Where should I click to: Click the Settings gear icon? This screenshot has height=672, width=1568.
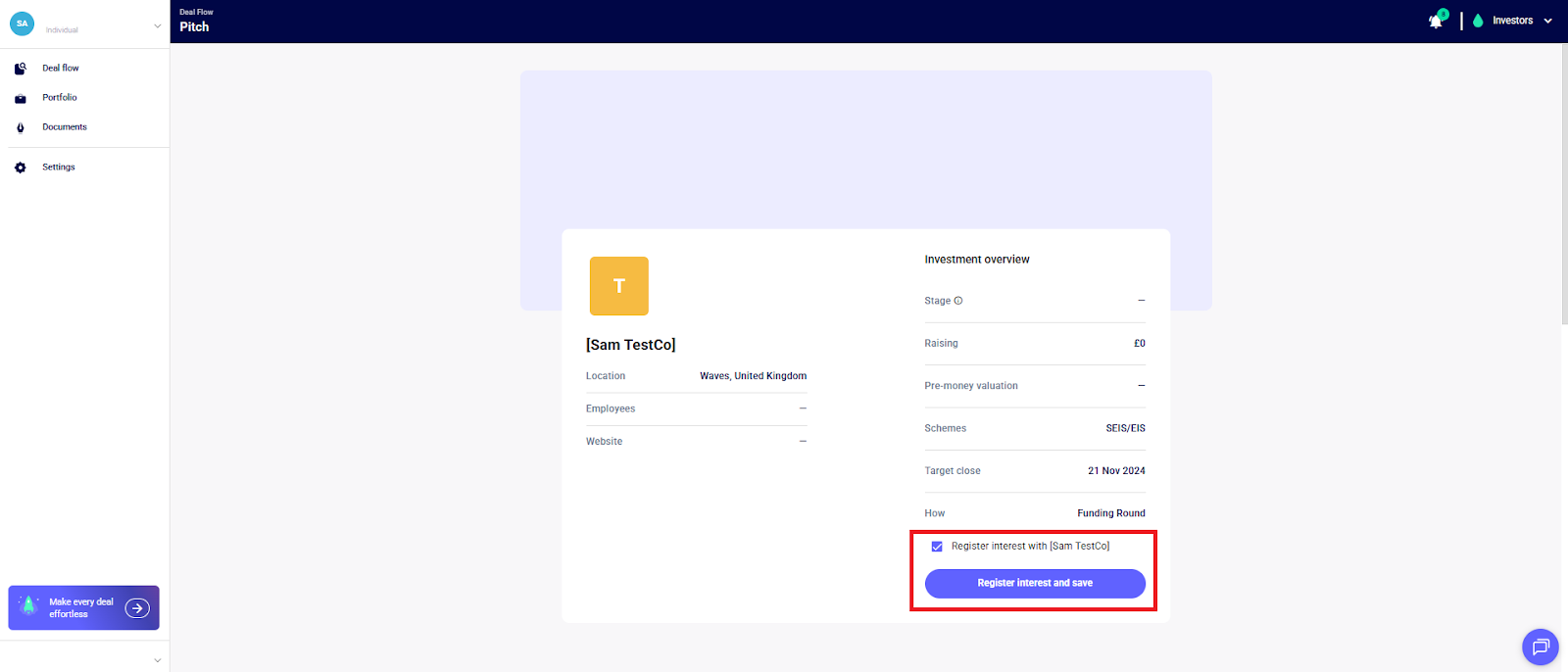[21, 168]
